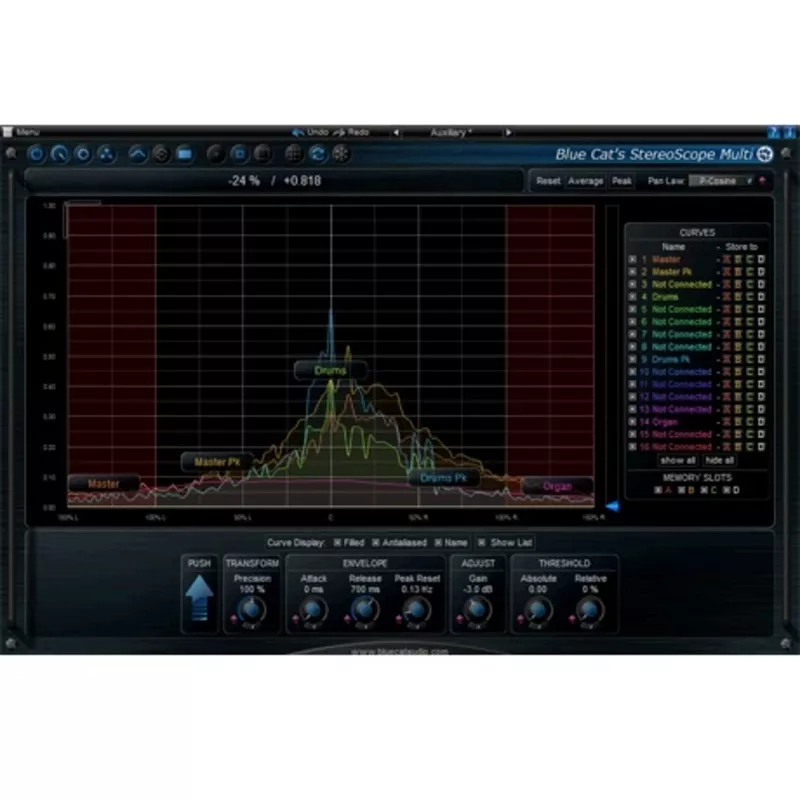This screenshot has width=800, height=800.
Task: Toggle the grid display toolbar icon
Action: pyautogui.click(x=293, y=154)
